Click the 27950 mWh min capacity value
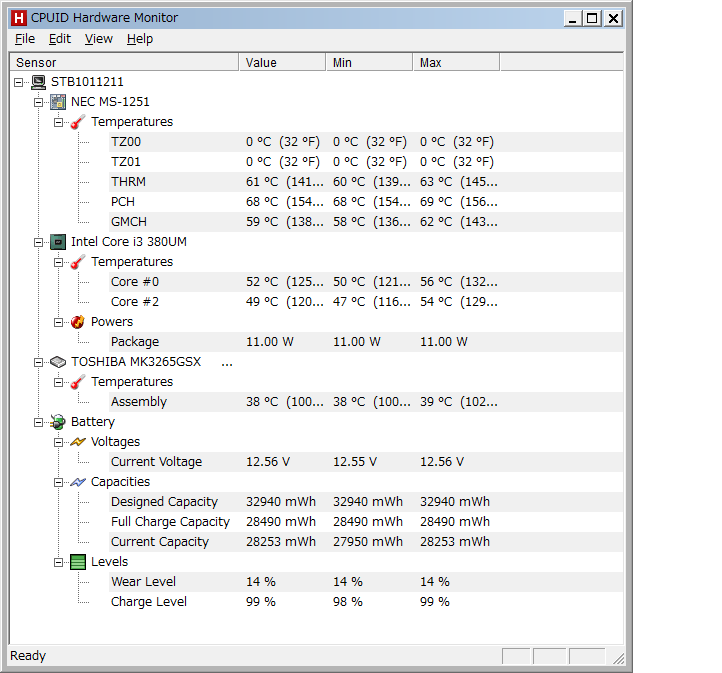Viewport: 722px width, 673px height. pyautogui.click(x=368, y=542)
